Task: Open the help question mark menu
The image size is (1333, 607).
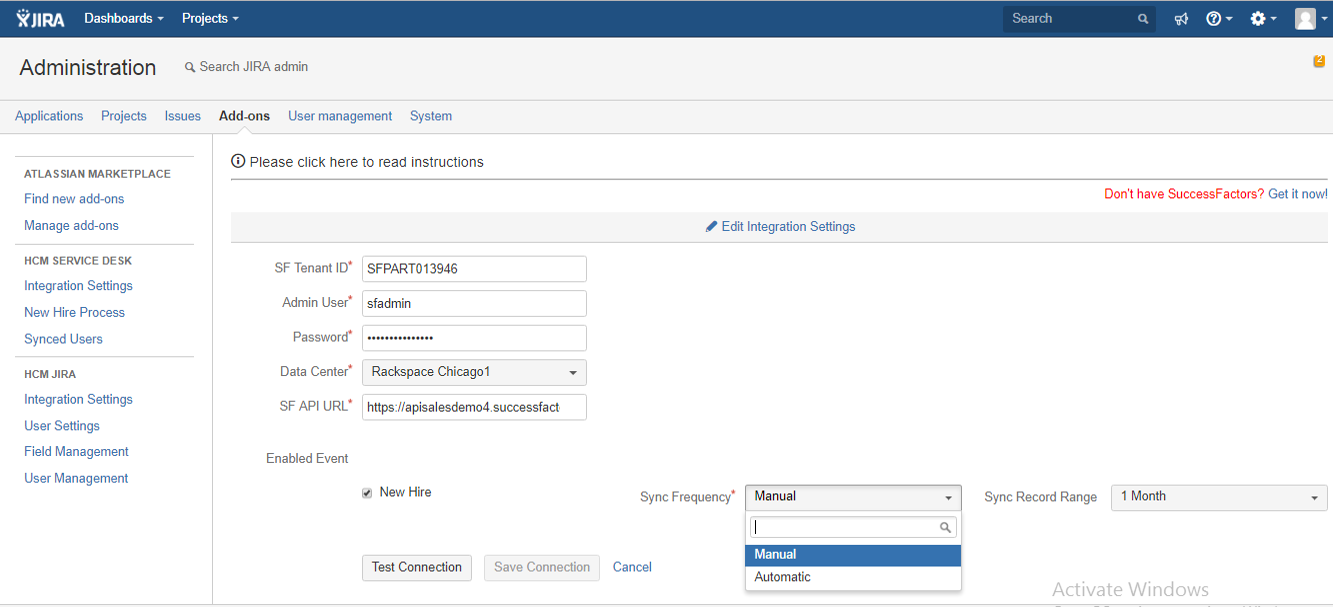Action: point(1219,19)
